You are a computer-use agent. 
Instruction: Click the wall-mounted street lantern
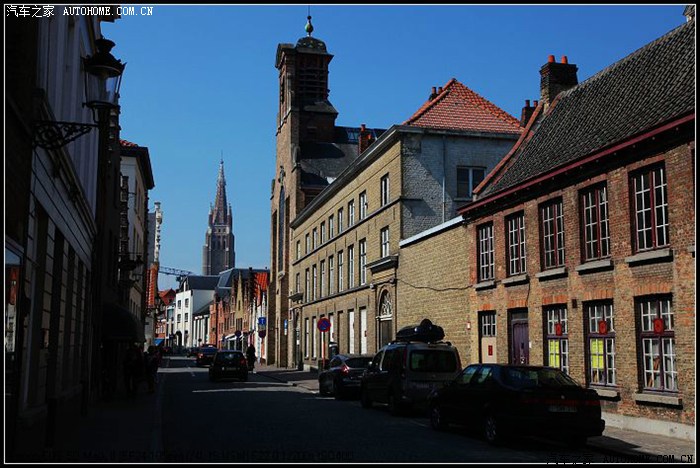(x=103, y=73)
